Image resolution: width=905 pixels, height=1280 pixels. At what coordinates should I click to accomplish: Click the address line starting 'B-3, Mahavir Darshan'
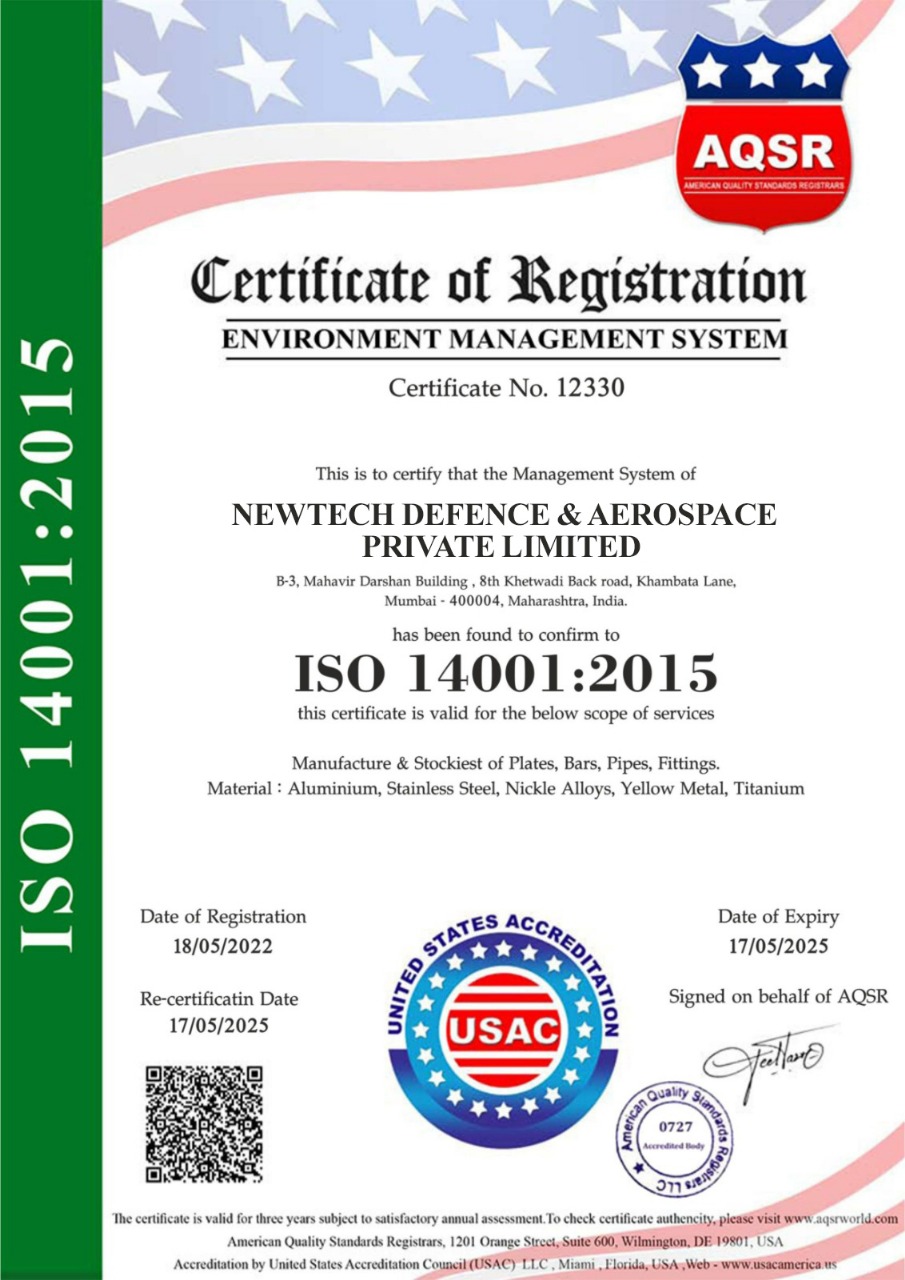(x=506, y=581)
